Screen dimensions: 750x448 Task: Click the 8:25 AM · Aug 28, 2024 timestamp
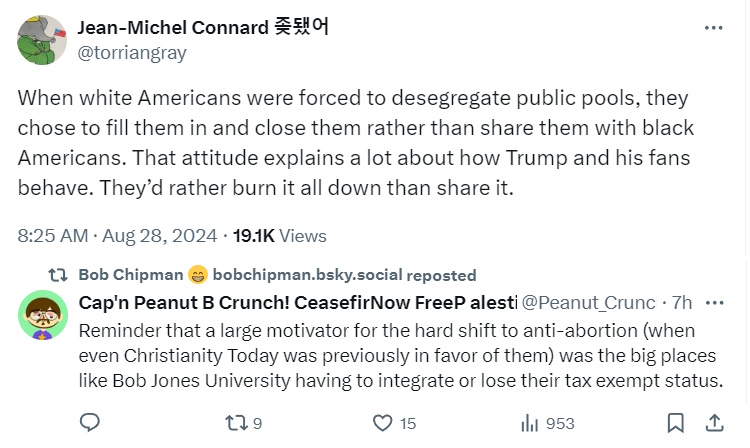(117, 236)
